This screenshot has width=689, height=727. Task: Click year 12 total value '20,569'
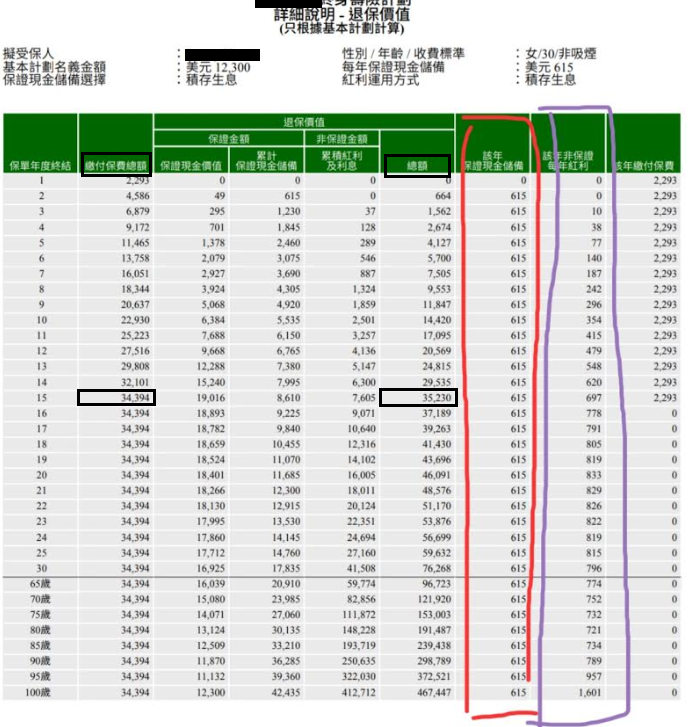tap(436, 351)
